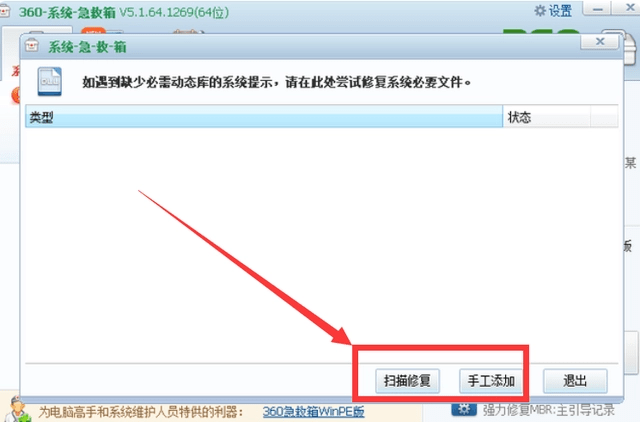Viewport: 640px width, 422px height.
Task: Select the partially hidden first tab behind dialog
Action: click(x=37, y=30)
